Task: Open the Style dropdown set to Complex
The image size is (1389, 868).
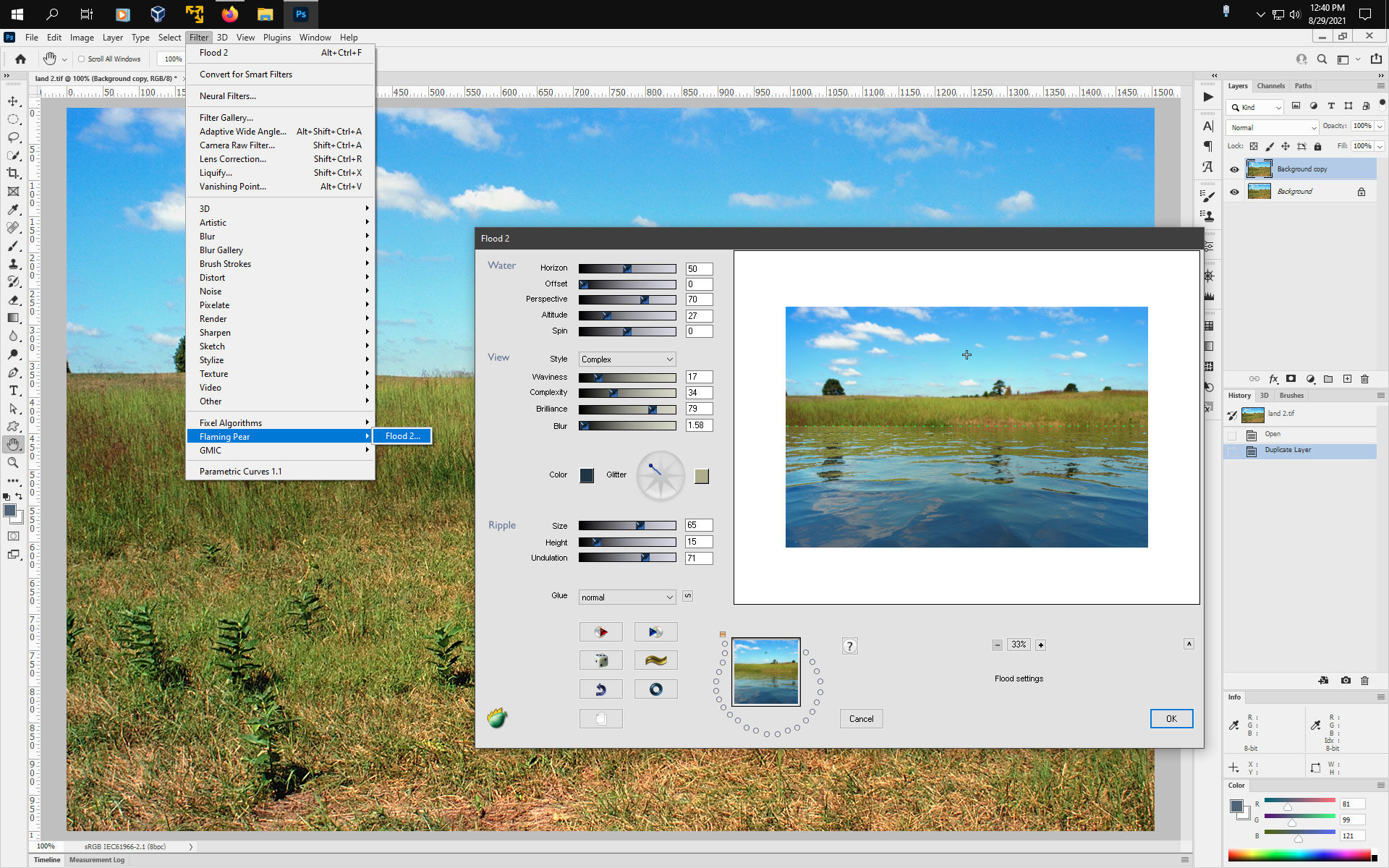Action: (x=626, y=359)
